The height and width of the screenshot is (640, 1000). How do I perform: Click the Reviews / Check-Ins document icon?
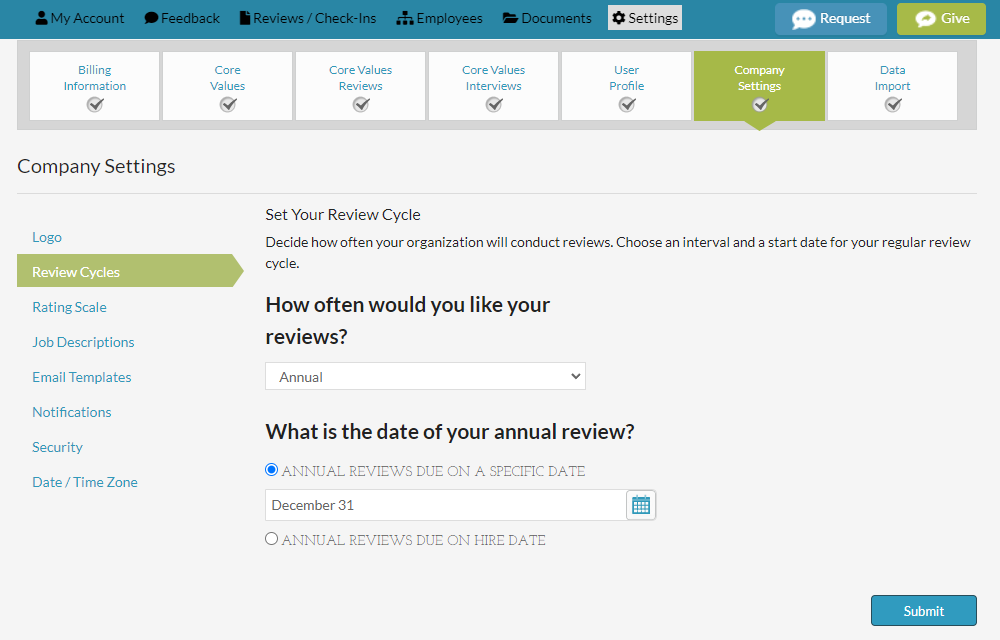tap(245, 18)
